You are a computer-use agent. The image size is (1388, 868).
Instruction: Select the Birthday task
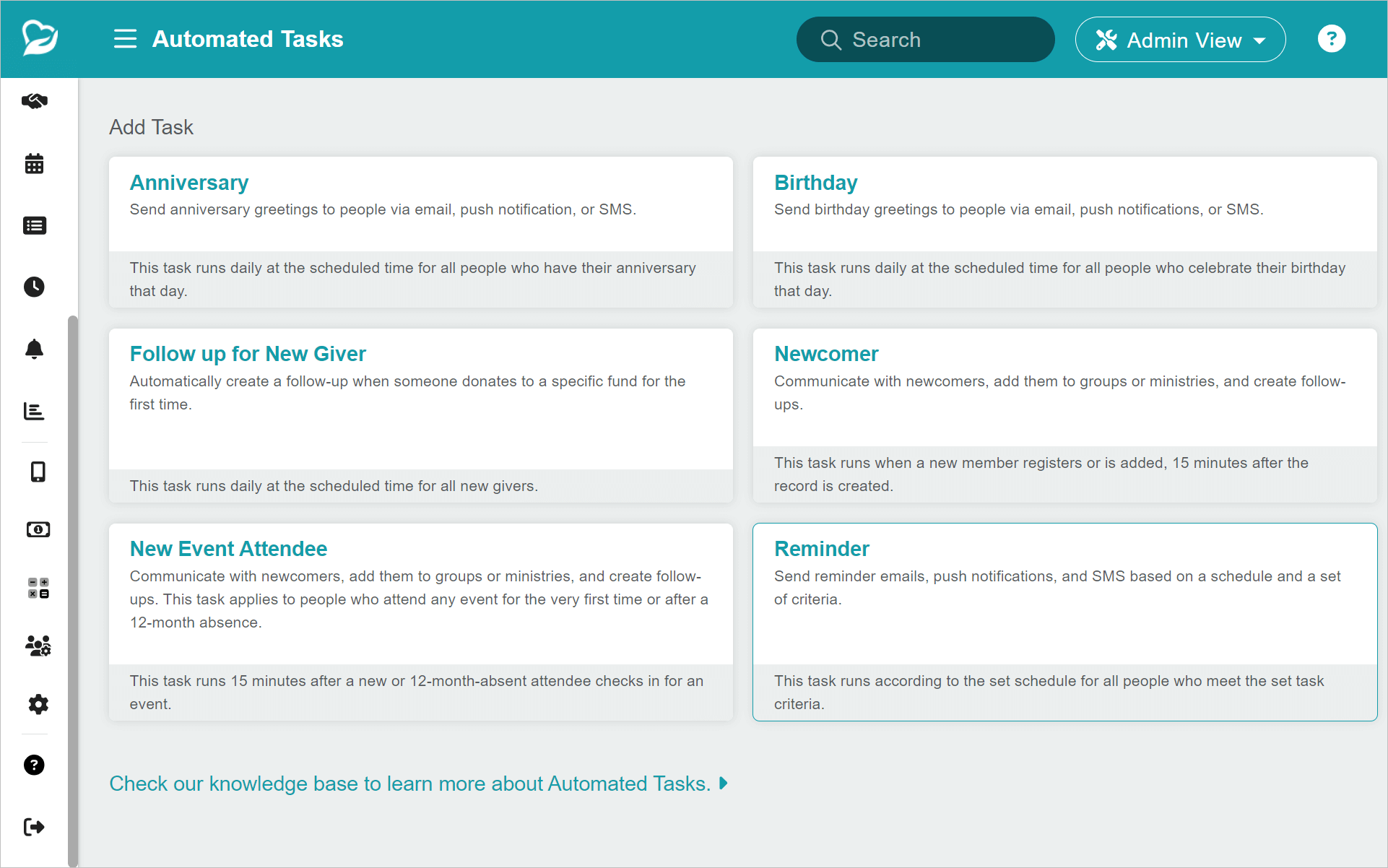click(x=1065, y=233)
